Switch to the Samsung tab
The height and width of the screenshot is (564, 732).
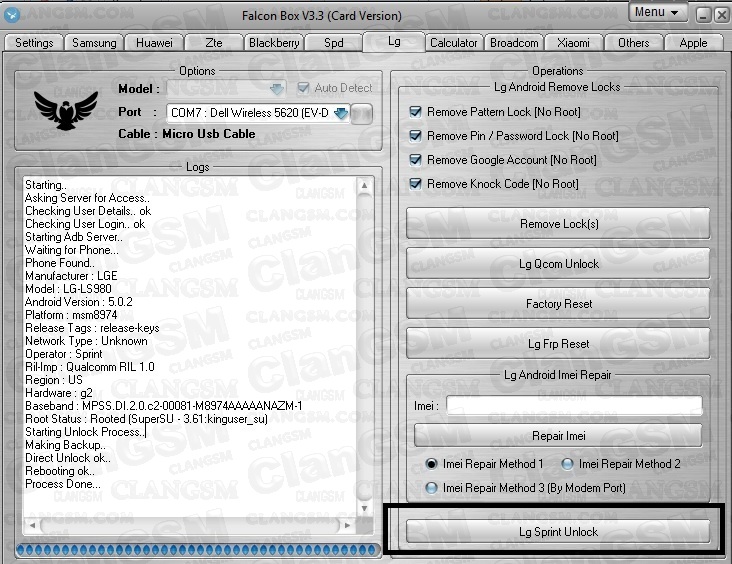click(94, 43)
